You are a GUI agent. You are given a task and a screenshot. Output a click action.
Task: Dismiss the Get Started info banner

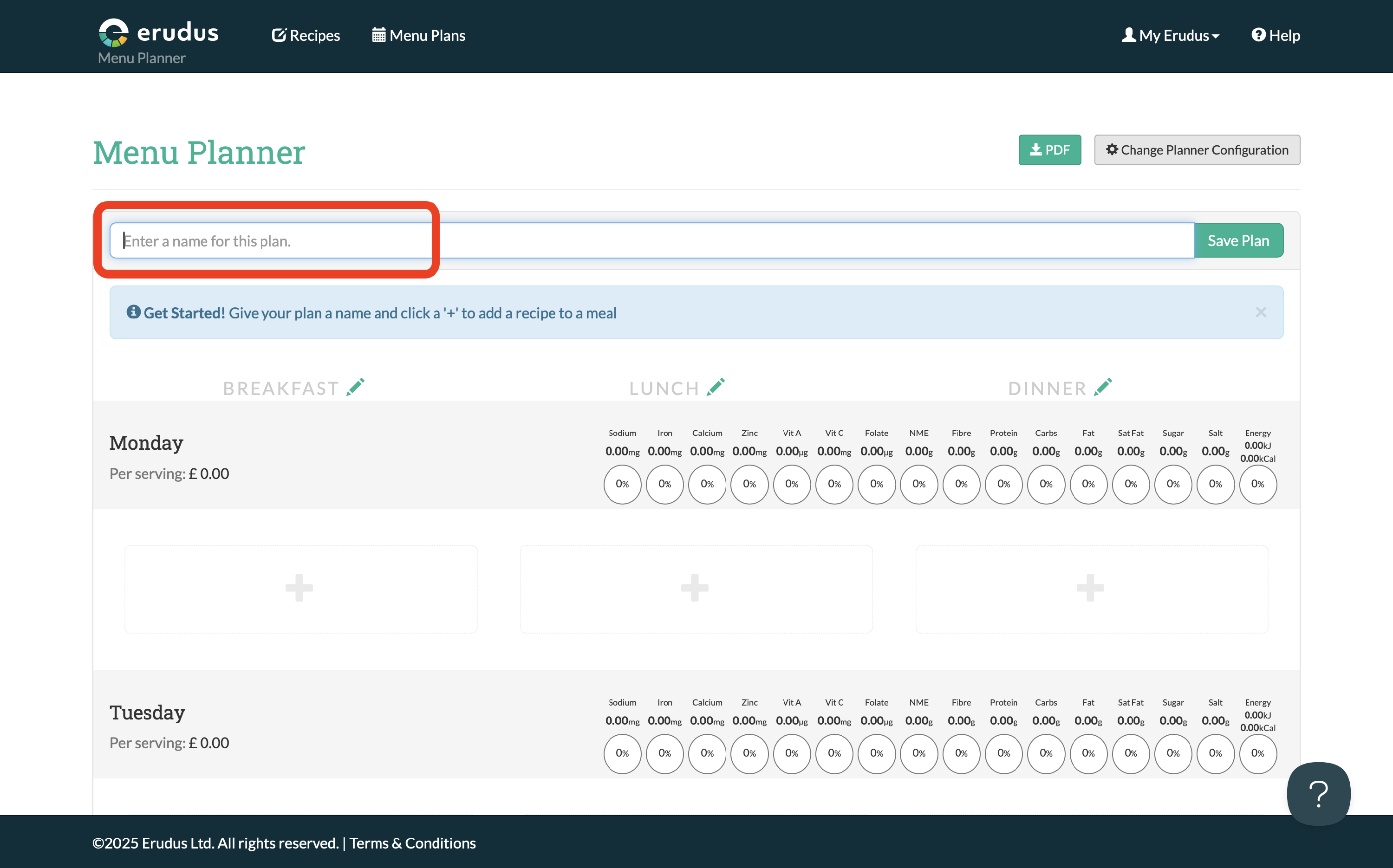[1260, 312]
